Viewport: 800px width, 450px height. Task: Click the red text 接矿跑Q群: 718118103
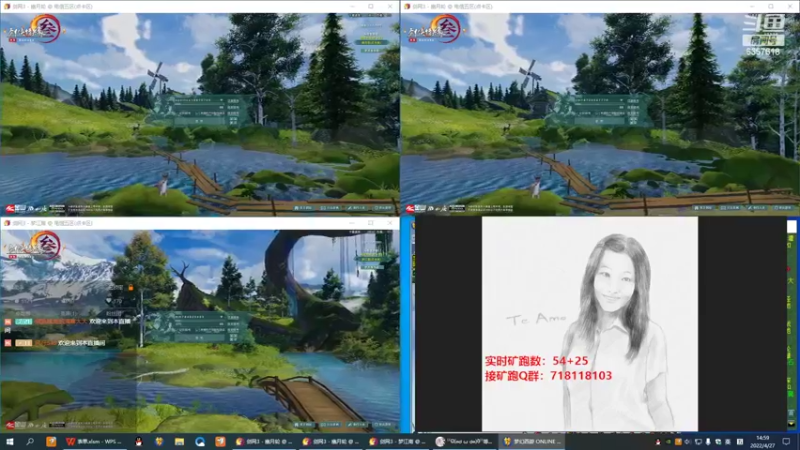[x=548, y=376]
